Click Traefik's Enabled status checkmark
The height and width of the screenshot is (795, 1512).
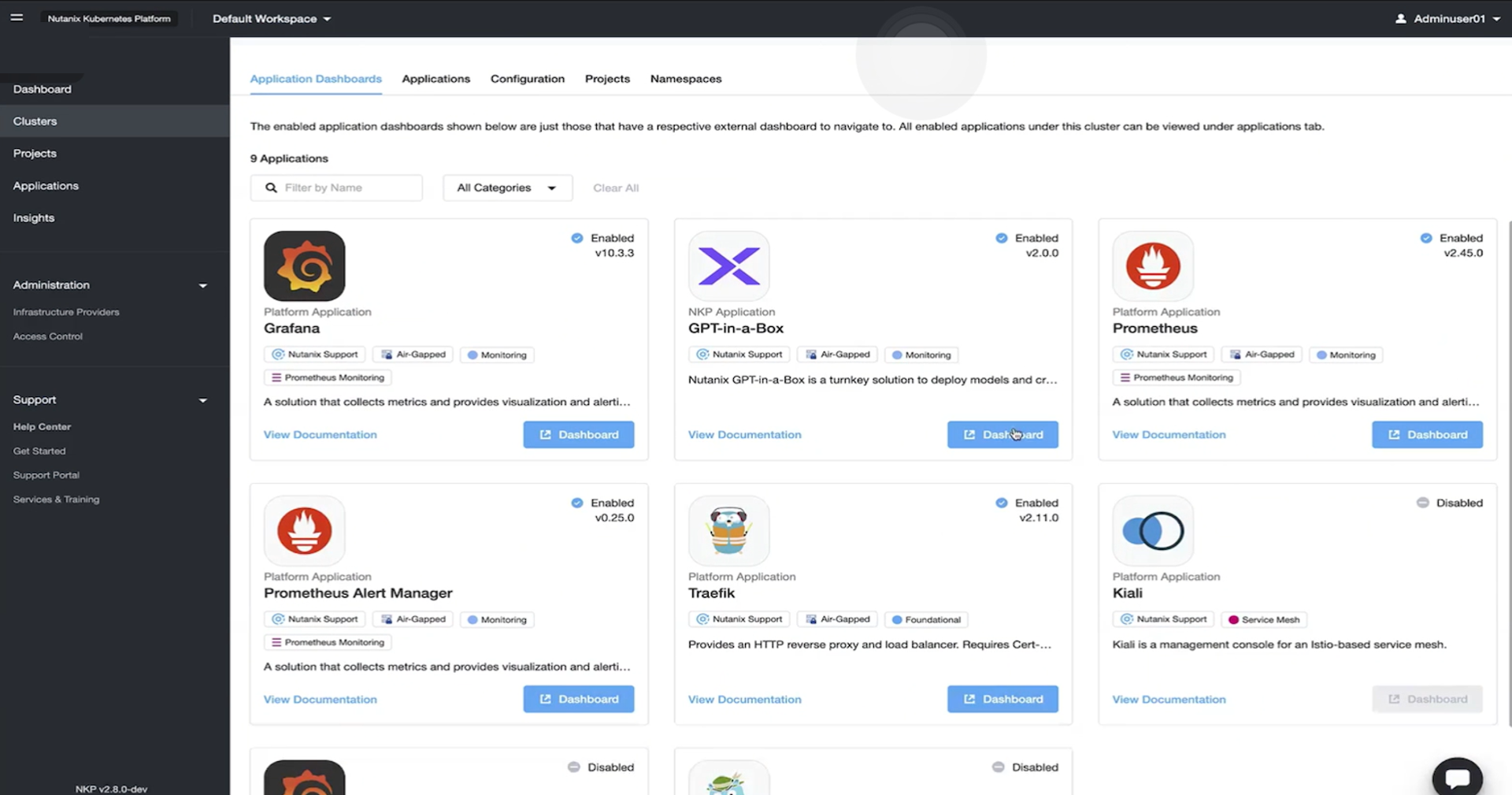point(1002,503)
